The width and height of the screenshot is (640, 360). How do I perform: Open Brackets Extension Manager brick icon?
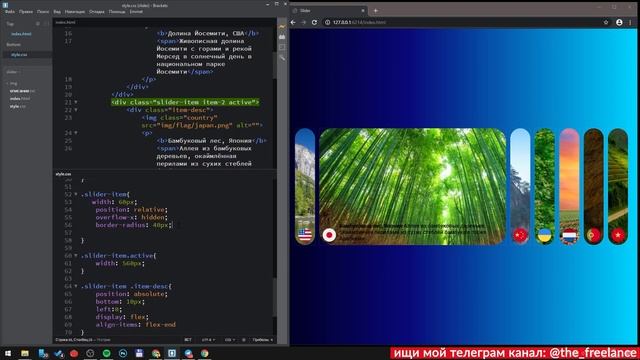pyautogui.click(x=282, y=37)
